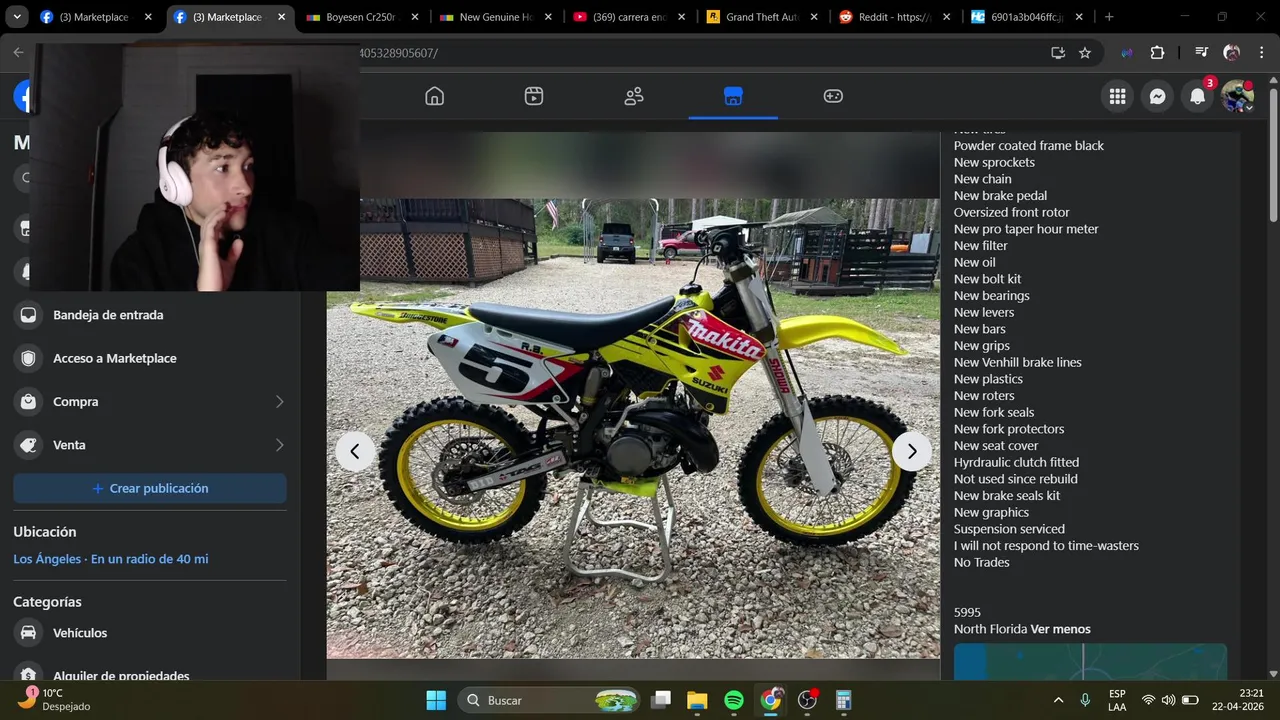Open the weather widget 10°C Despejado

click(x=55, y=700)
